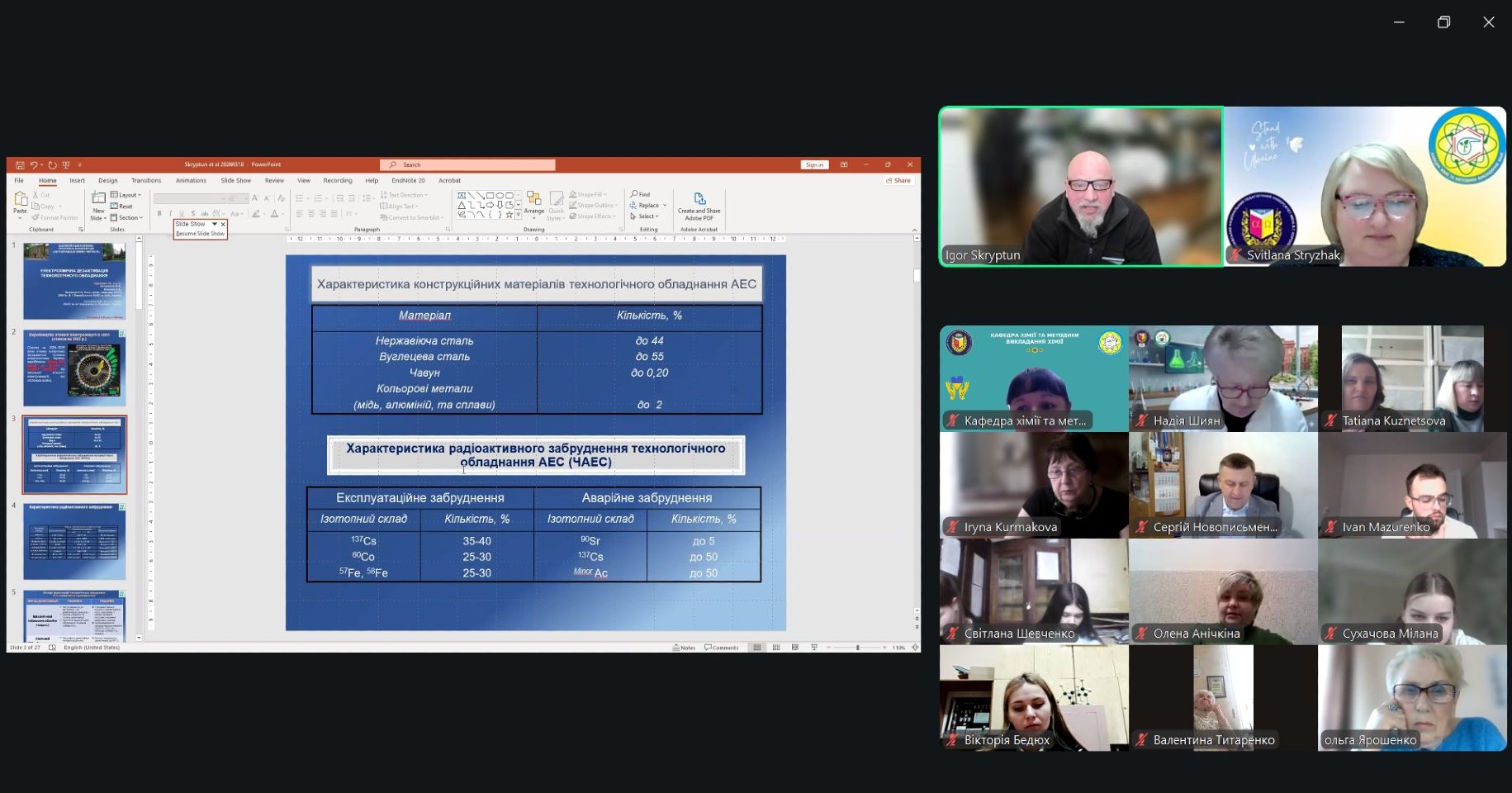1512x793 pixels.
Task: Open the Arrange shapes tool
Action: [x=533, y=201]
